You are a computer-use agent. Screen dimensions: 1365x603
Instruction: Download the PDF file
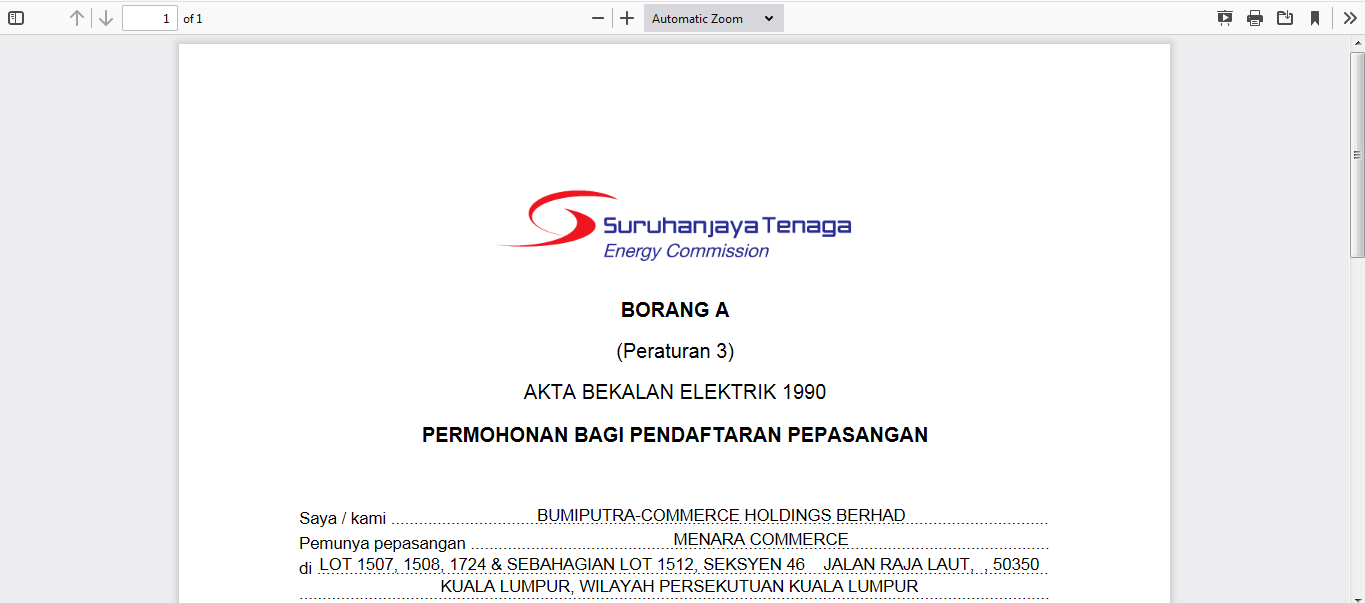[1285, 18]
